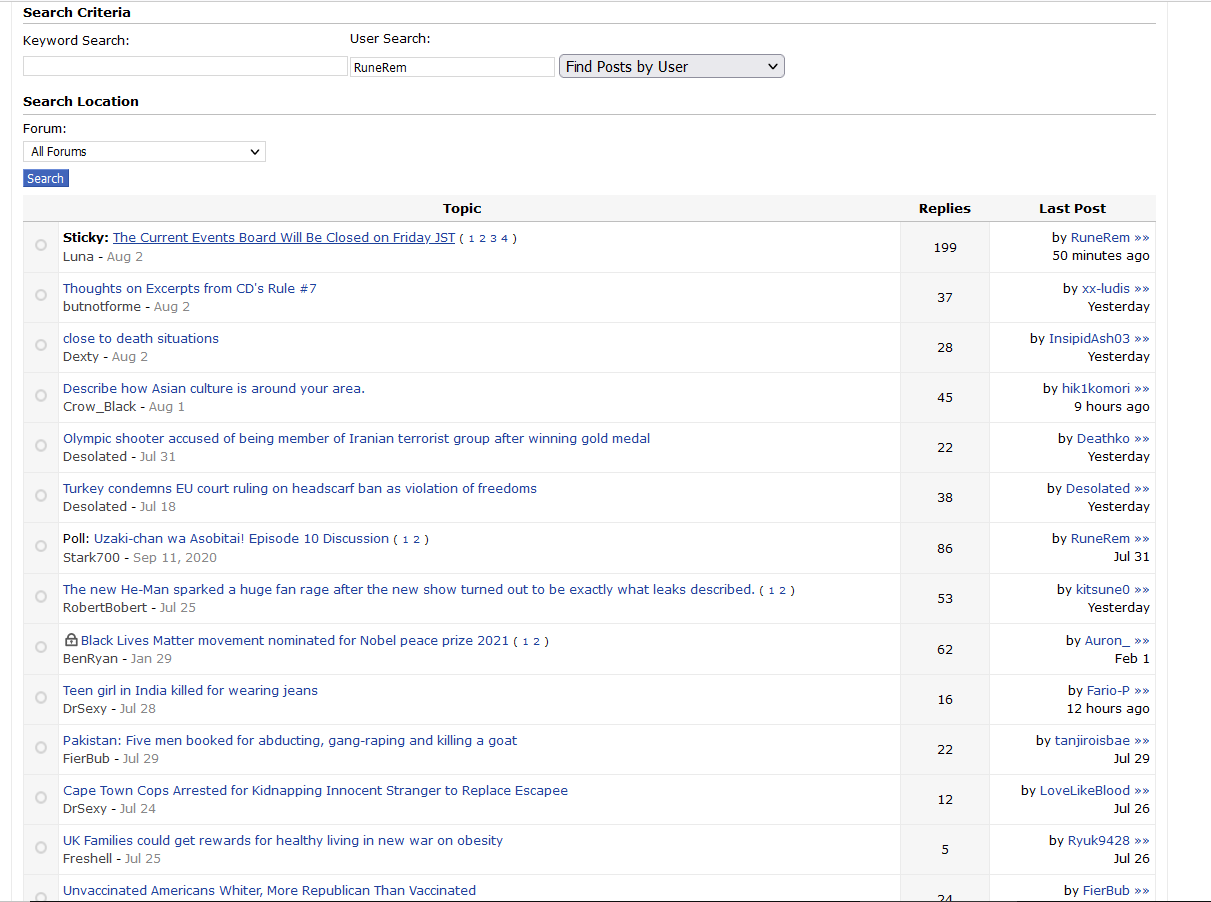Jump to last post arrows in sticky thread row
1211x902 pixels.
click(x=1142, y=238)
